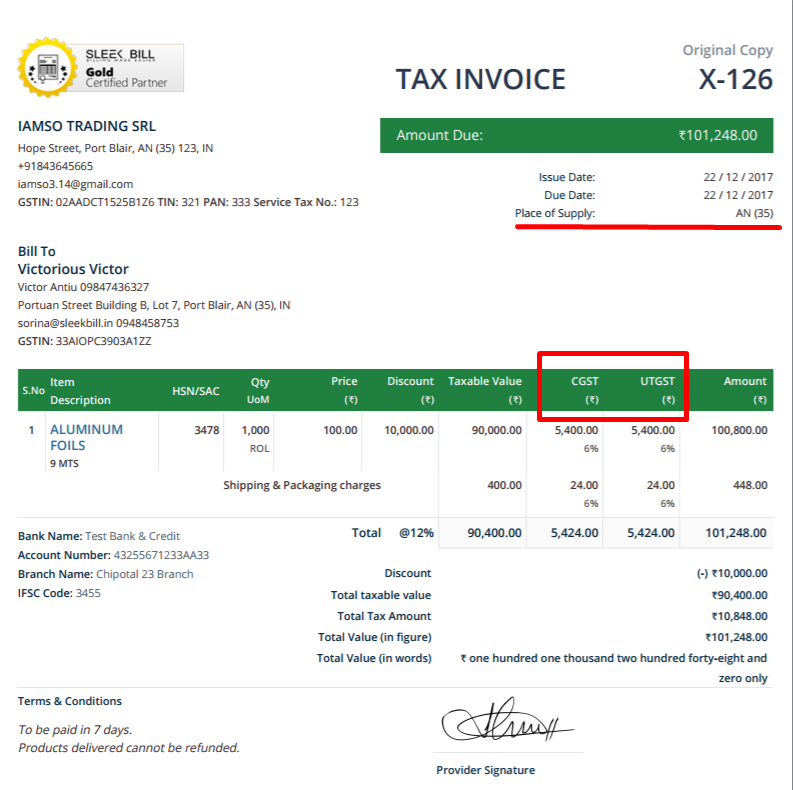793x790 pixels.
Task: Click the HSN/SAC code 3478
Action: coord(206,430)
